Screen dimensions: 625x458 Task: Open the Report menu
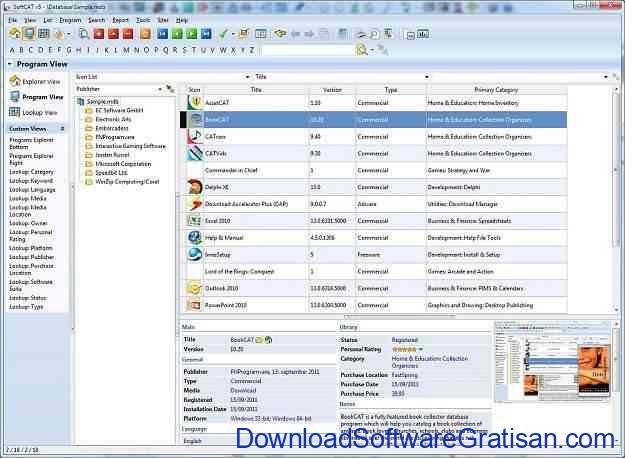pyautogui.click(x=120, y=20)
